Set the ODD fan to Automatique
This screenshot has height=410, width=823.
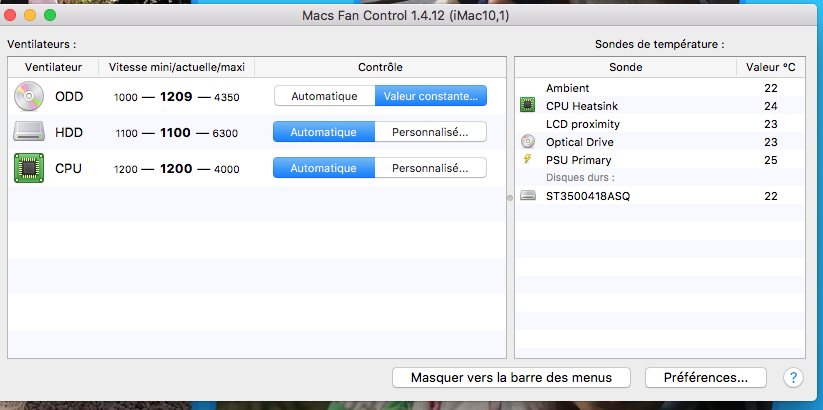324,96
